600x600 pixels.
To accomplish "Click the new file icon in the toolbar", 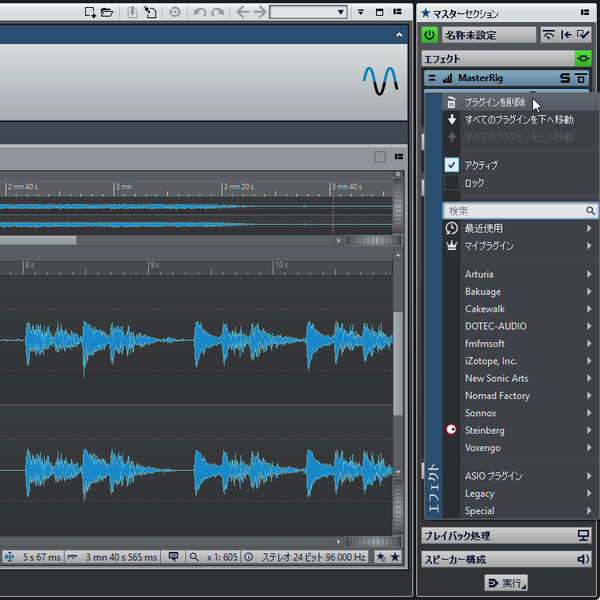I will (x=90, y=12).
